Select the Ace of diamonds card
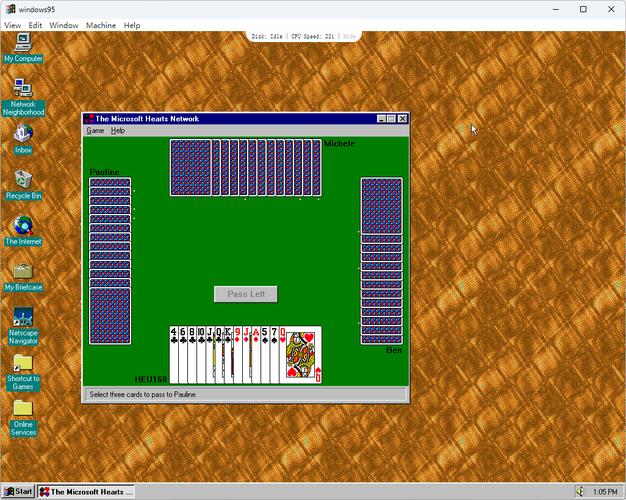 tap(256, 355)
